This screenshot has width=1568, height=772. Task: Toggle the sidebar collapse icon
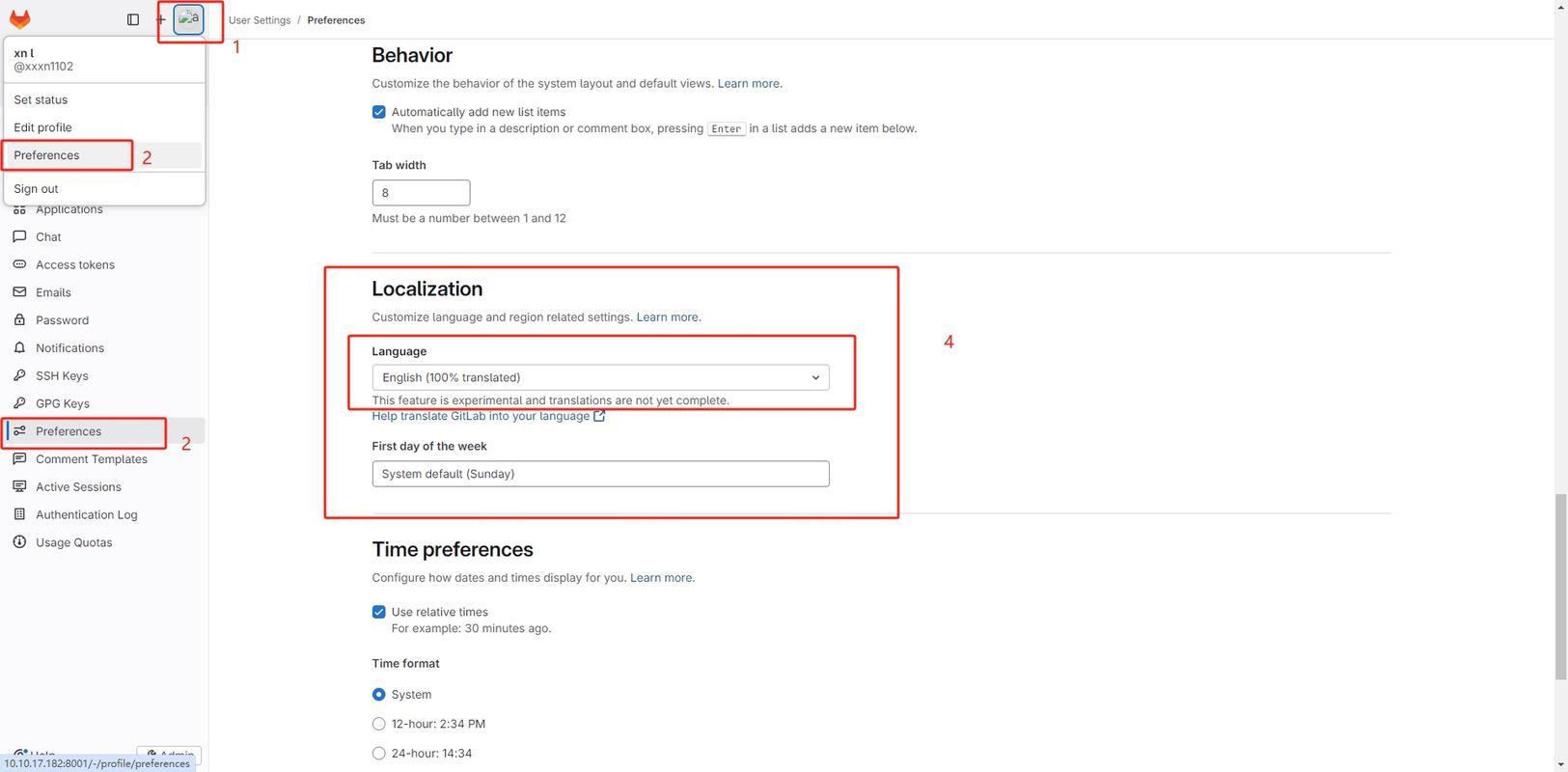click(x=133, y=19)
